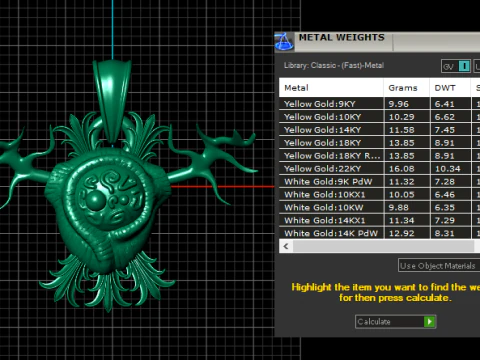Select the Yellow Gold:10KY row
The image size is (480, 360).
point(379,117)
